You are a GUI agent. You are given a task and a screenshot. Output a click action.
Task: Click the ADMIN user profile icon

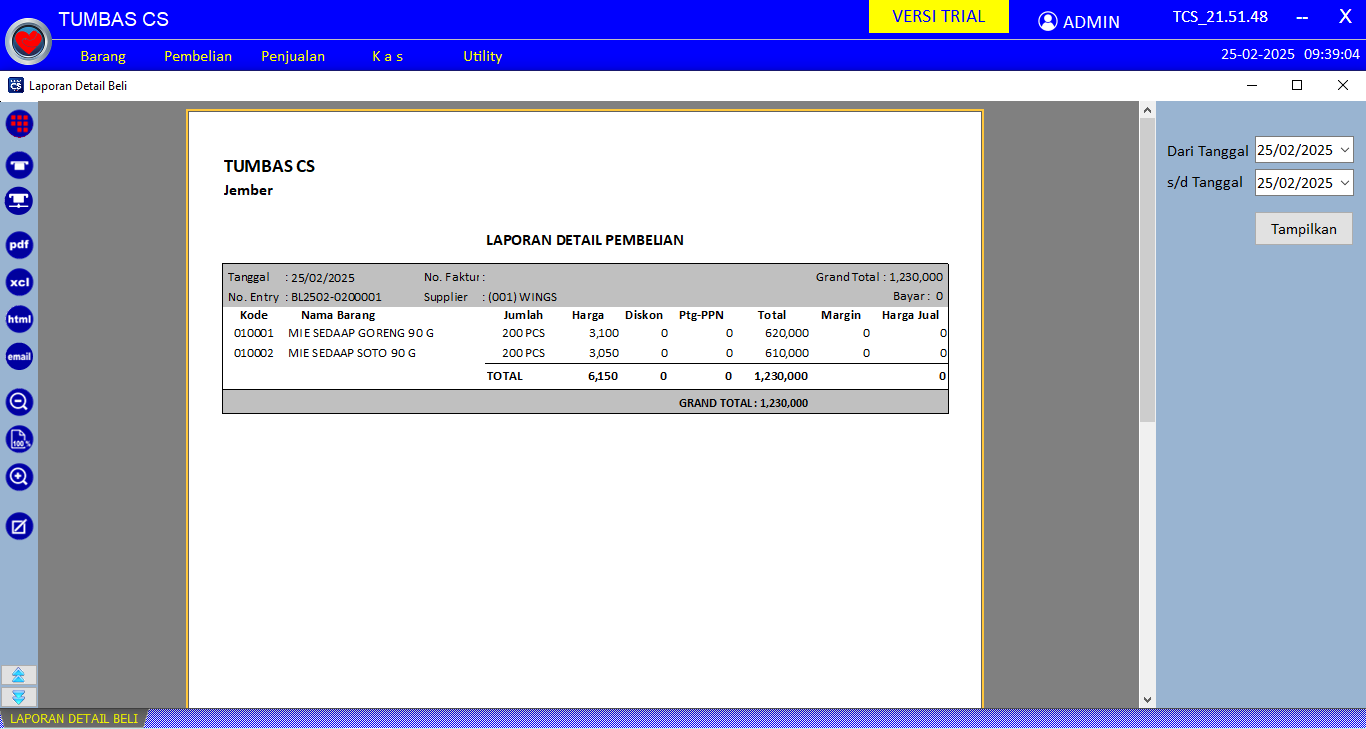click(x=1047, y=21)
